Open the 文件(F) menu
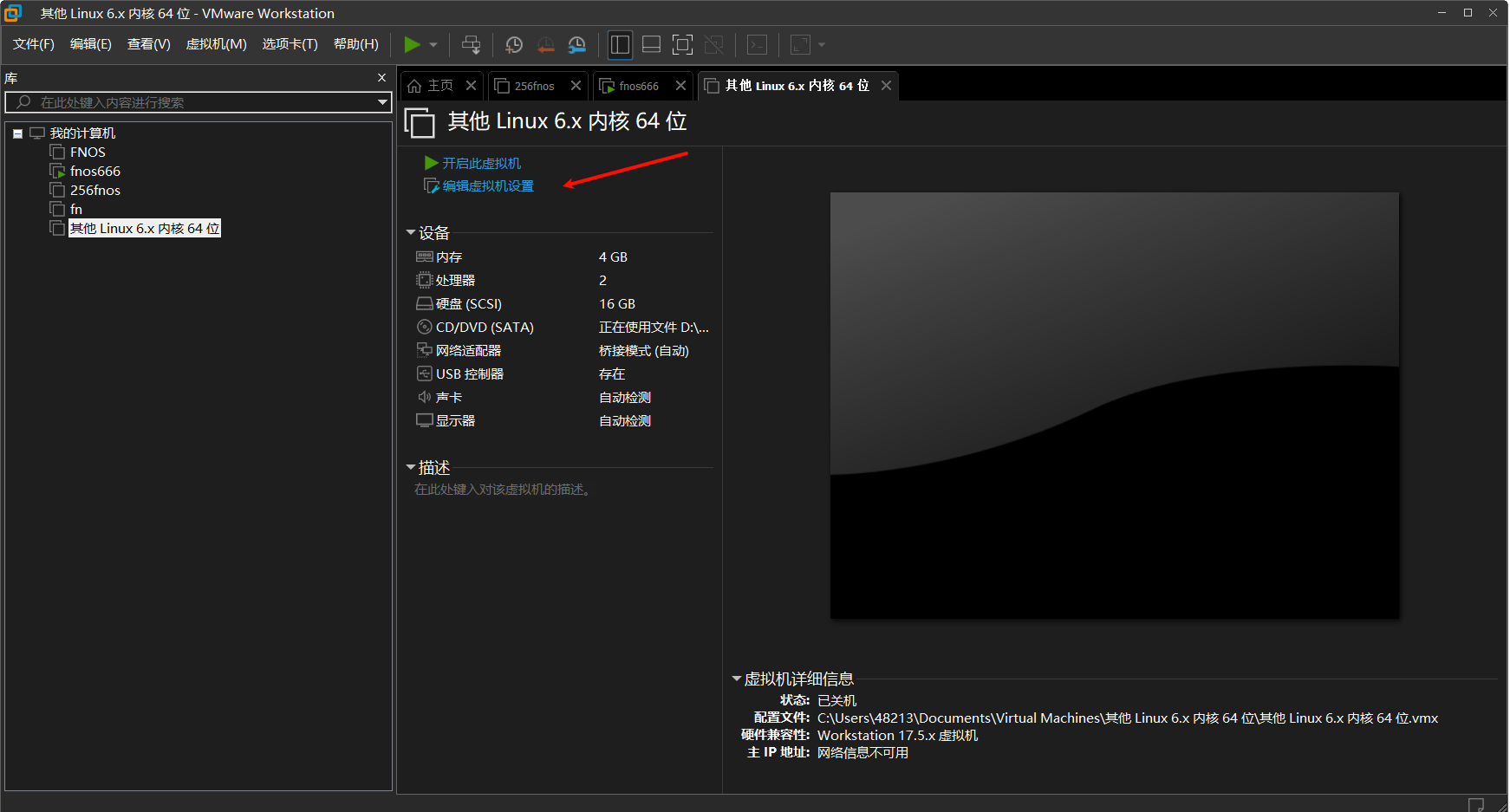This screenshot has width=1510, height=812. pyautogui.click(x=34, y=44)
